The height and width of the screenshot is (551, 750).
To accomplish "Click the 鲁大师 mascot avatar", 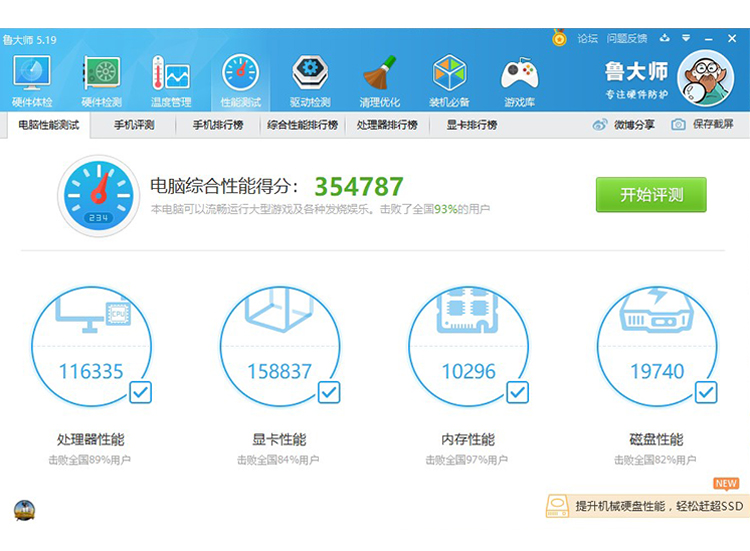I will 706,78.
